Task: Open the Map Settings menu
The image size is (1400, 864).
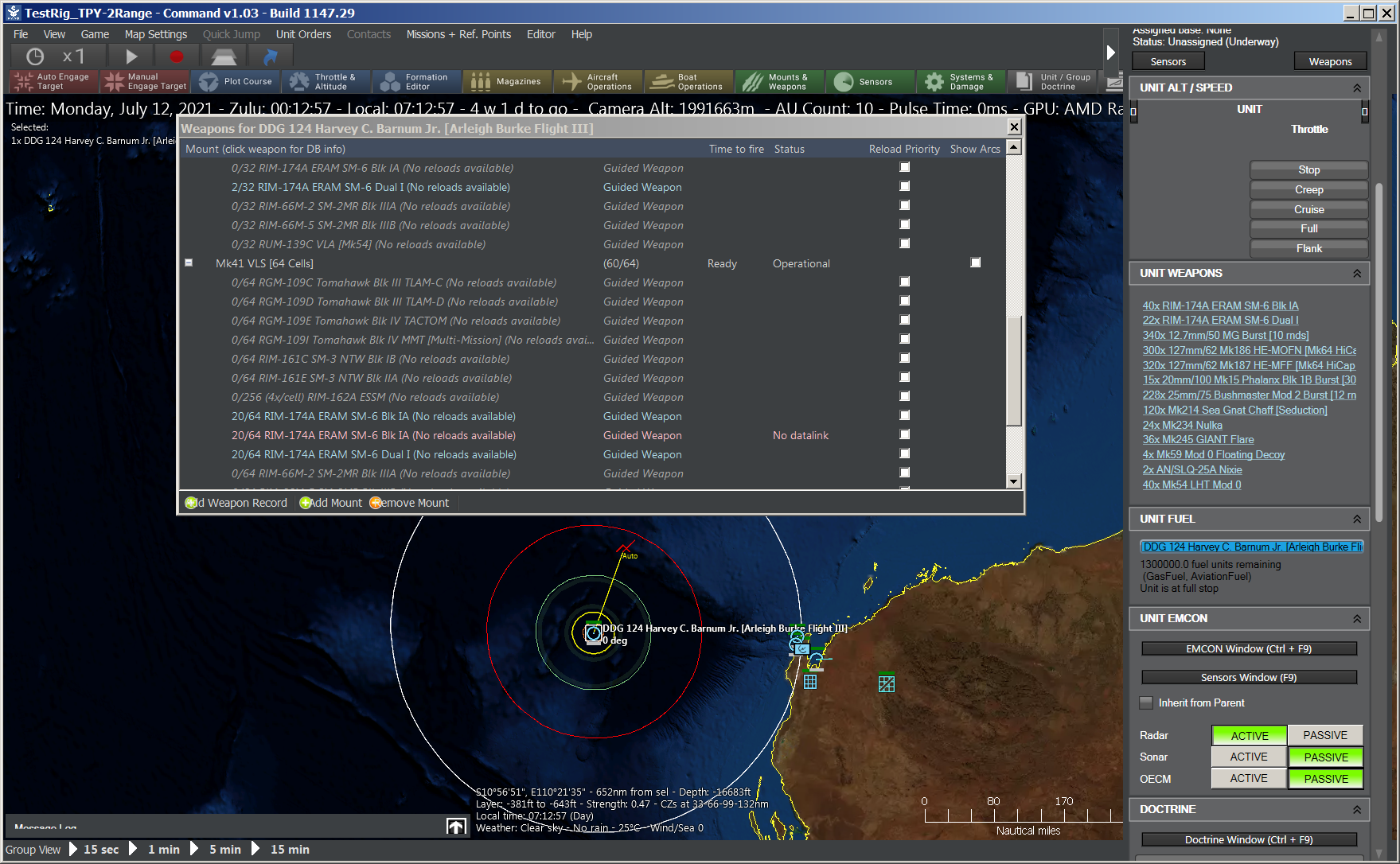Action: (x=156, y=34)
